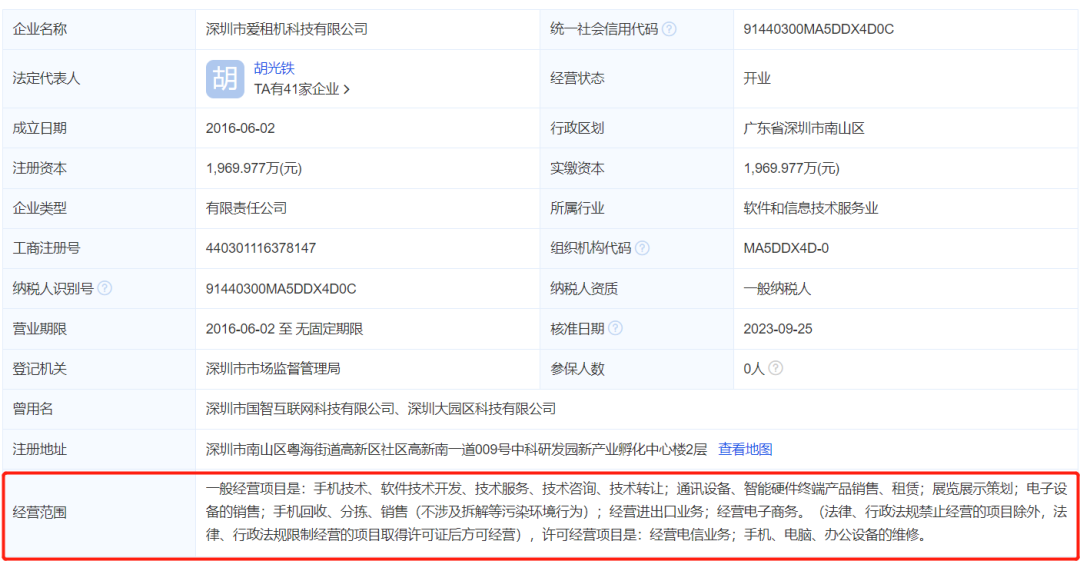Click the blue 胡 avatar icon
Viewport: 1080px width, 561px height.
[225, 79]
